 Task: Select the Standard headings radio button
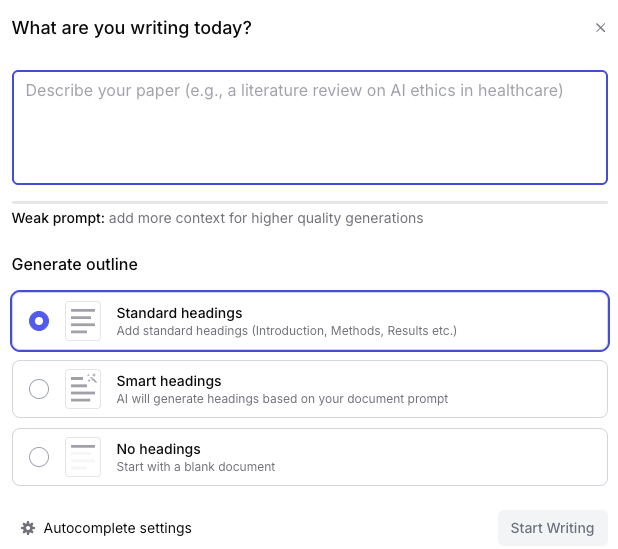pyautogui.click(x=39, y=321)
